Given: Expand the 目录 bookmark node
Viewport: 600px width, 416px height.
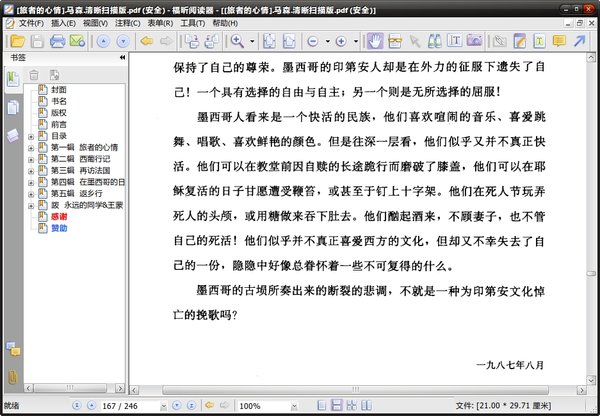Looking at the screenshot, I should 31,136.
